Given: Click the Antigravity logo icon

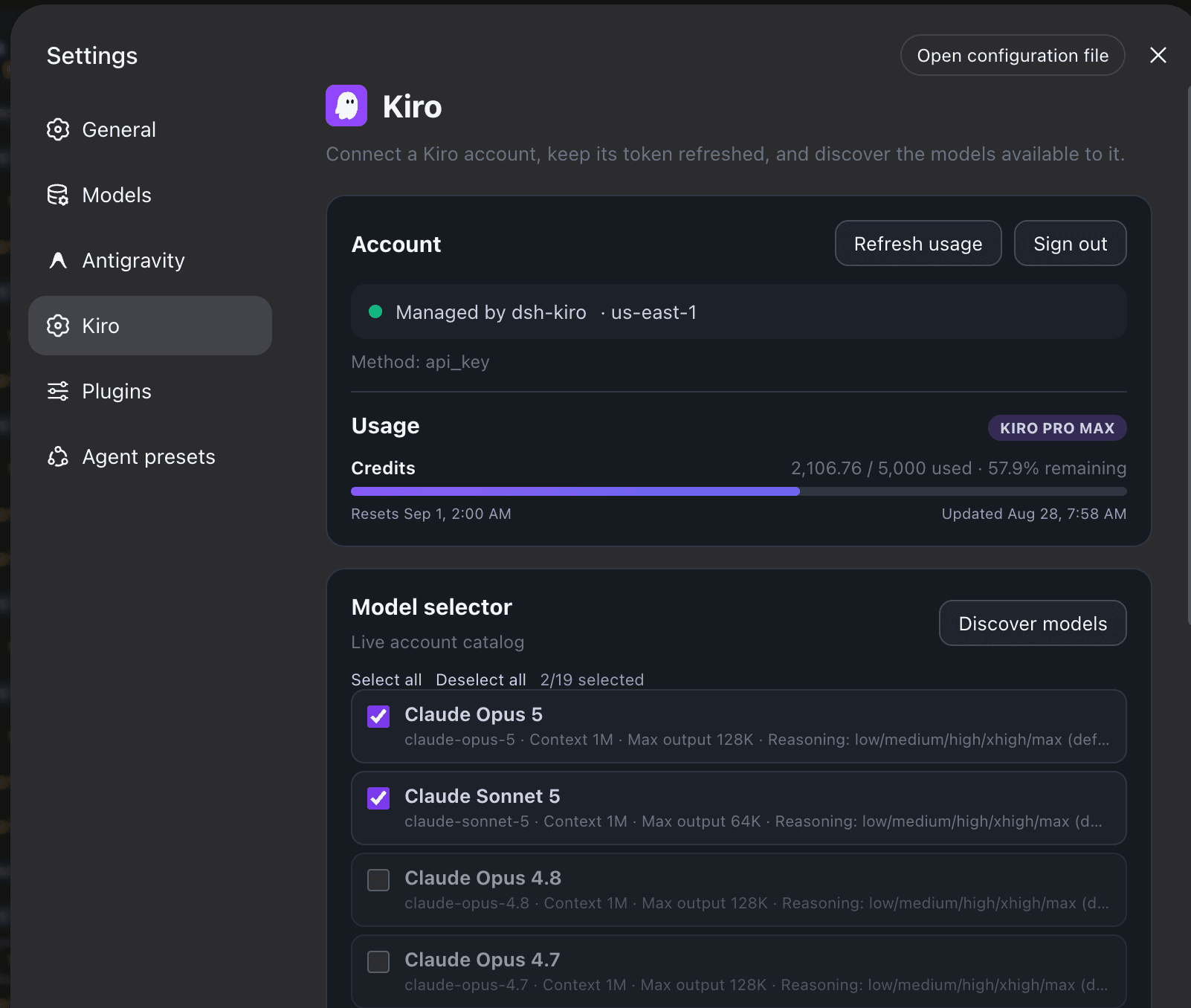Looking at the screenshot, I should tap(58, 260).
